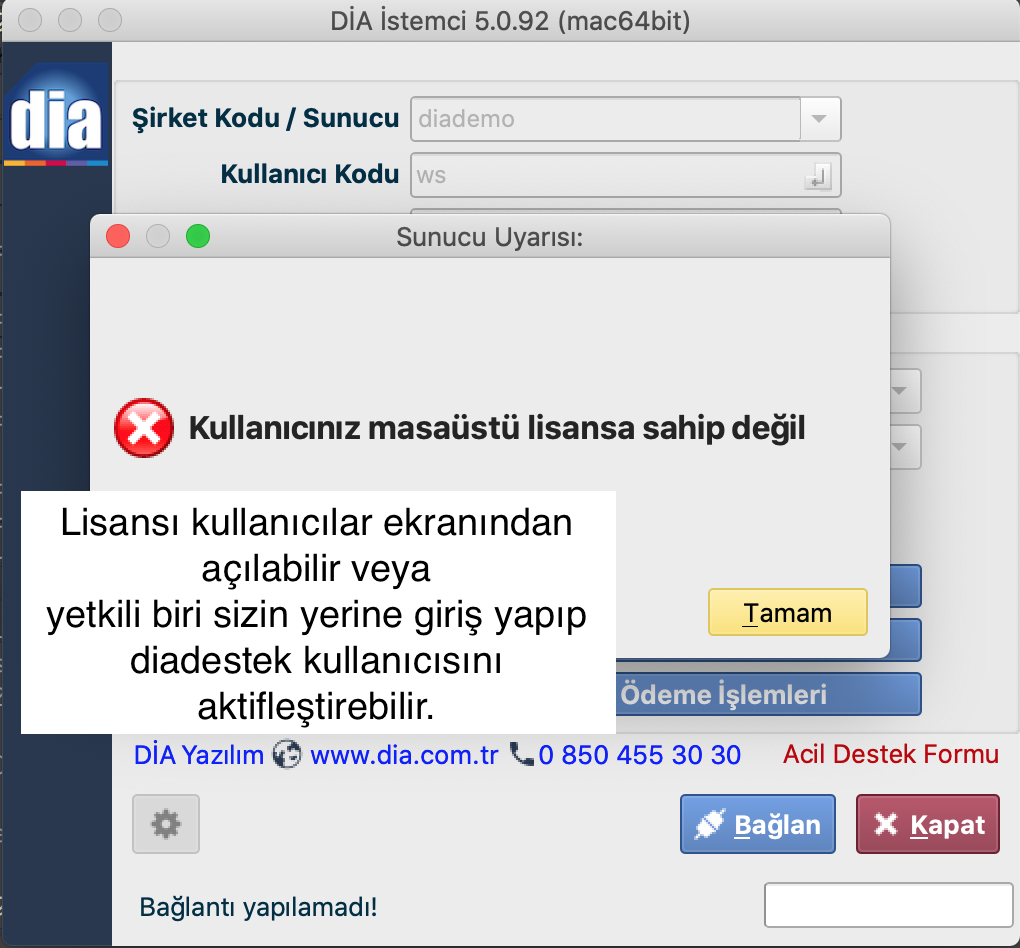The image size is (1020, 948).
Task: Open the upper dropdown arrow behind the dialog
Action: (903, 391)
